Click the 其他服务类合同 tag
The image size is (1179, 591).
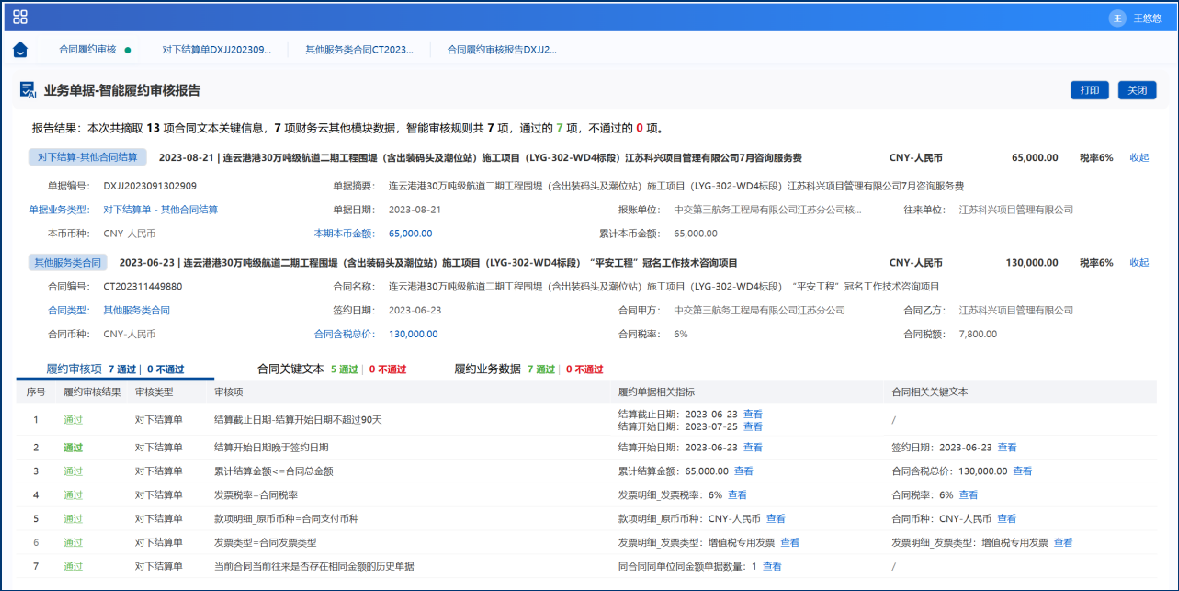pos(68,263)
